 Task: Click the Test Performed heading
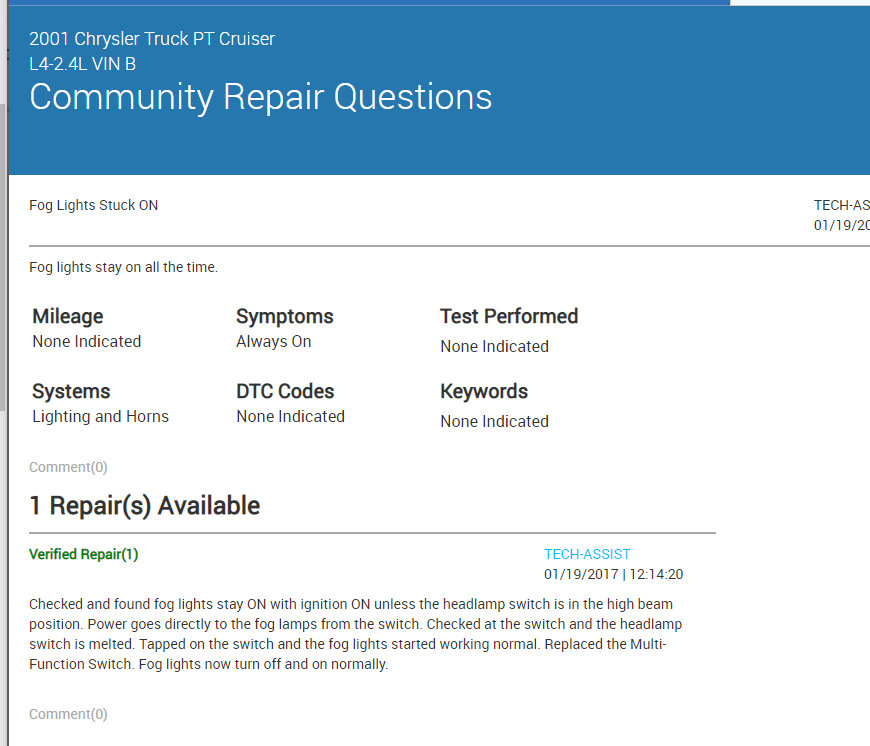[509, 316]
